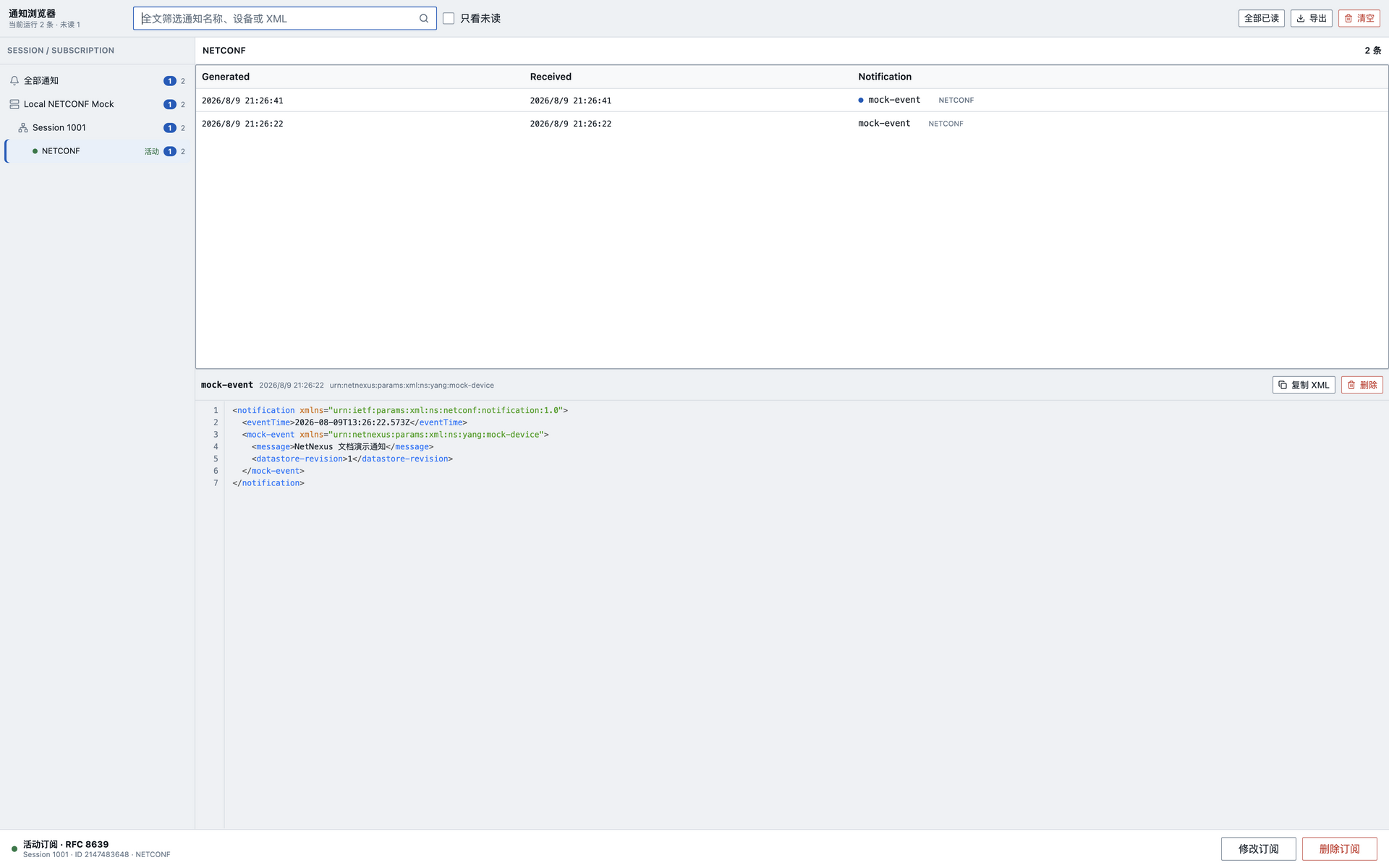Click Received time 2026/8/9 21:26:22 cell
Screen dimensions: 1389x868
point(571,124)
